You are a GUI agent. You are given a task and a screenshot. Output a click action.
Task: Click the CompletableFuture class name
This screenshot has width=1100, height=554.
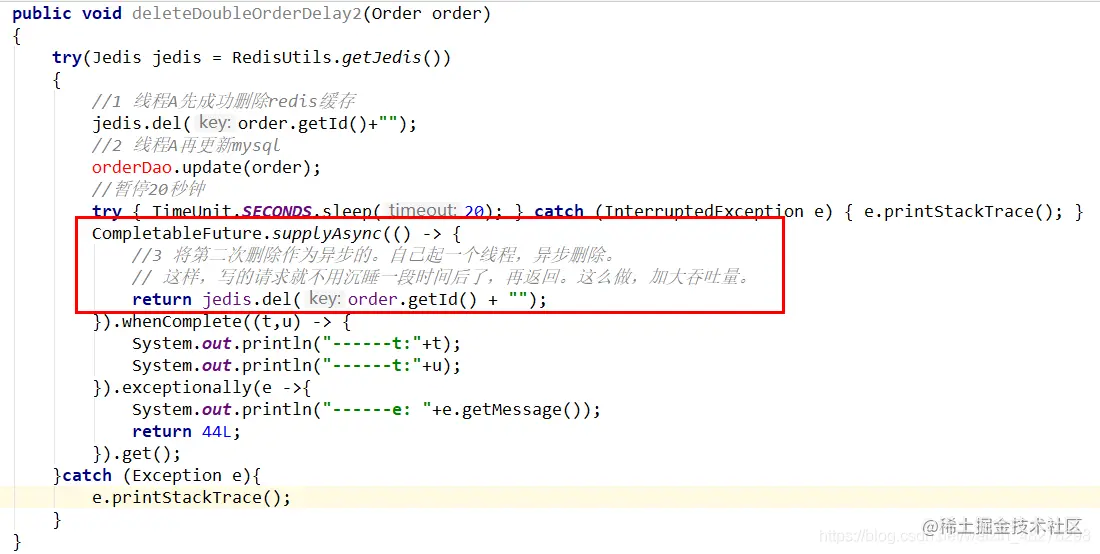pyautogui.click(x=177, y=234)
